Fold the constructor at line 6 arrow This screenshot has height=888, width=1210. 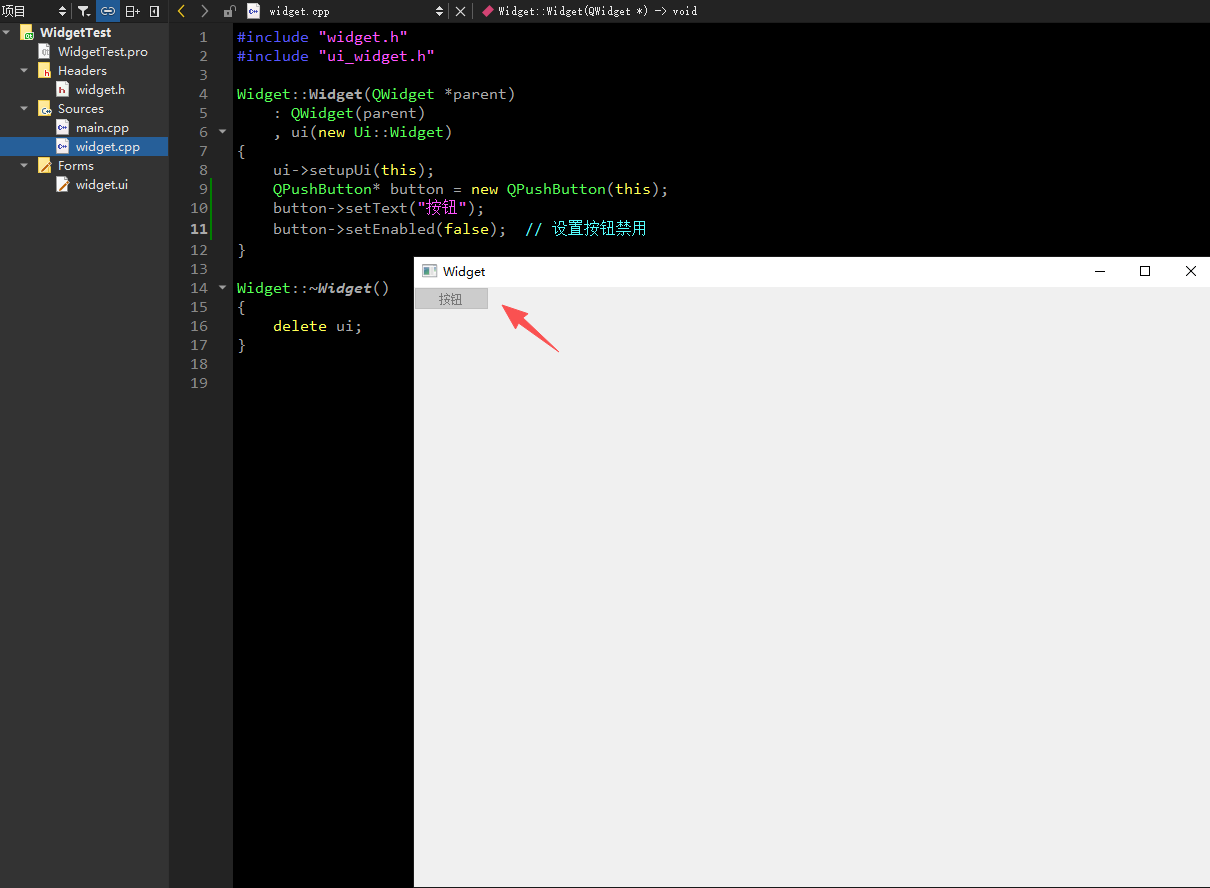(x=222, y=133)
